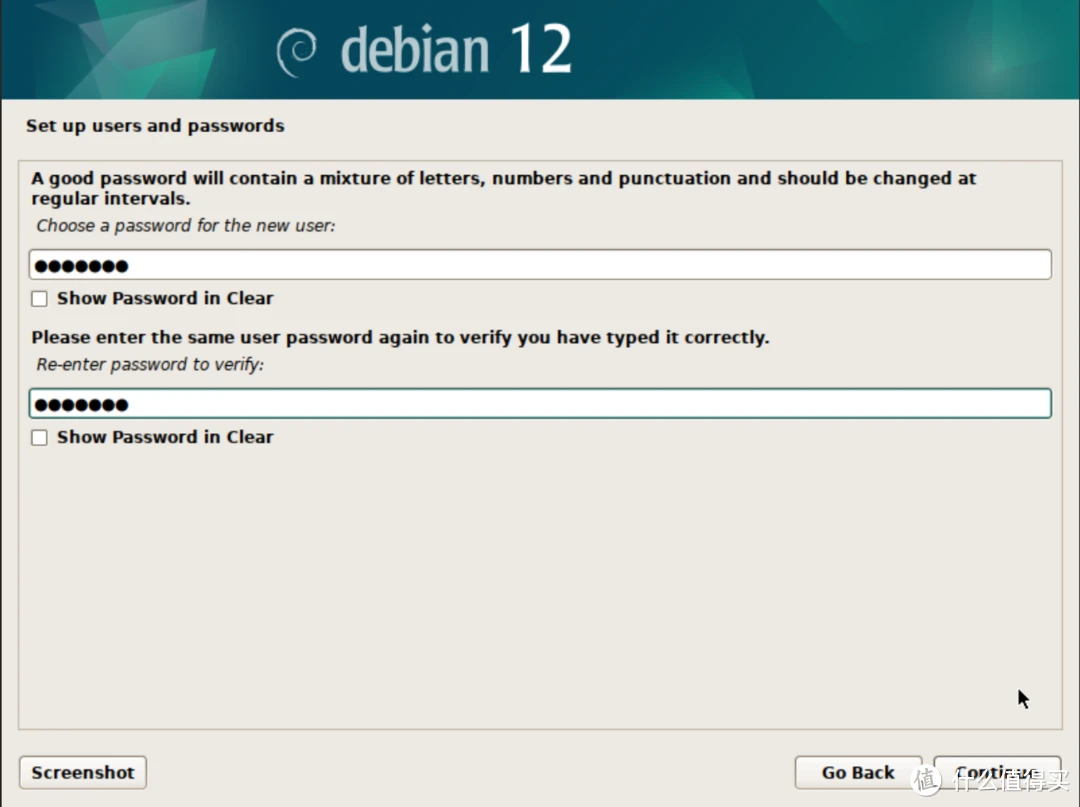
Task: Focus the re-enter password verification field
Action: (x=540, y=404)
